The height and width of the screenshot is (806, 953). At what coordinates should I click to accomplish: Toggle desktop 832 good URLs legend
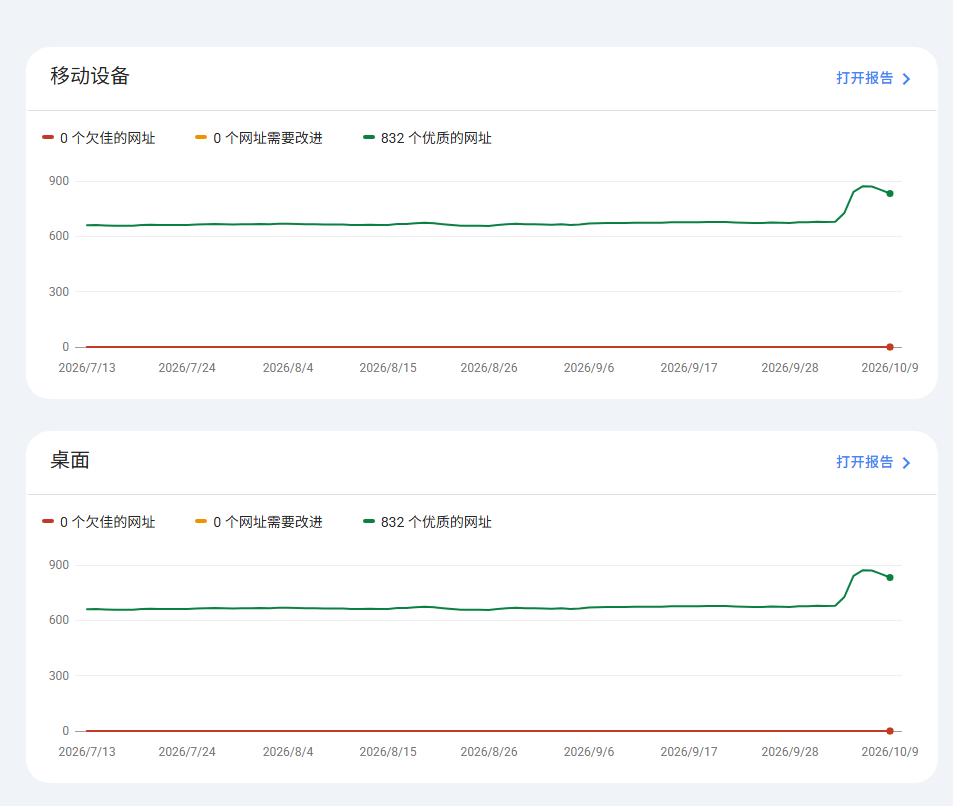427,522
